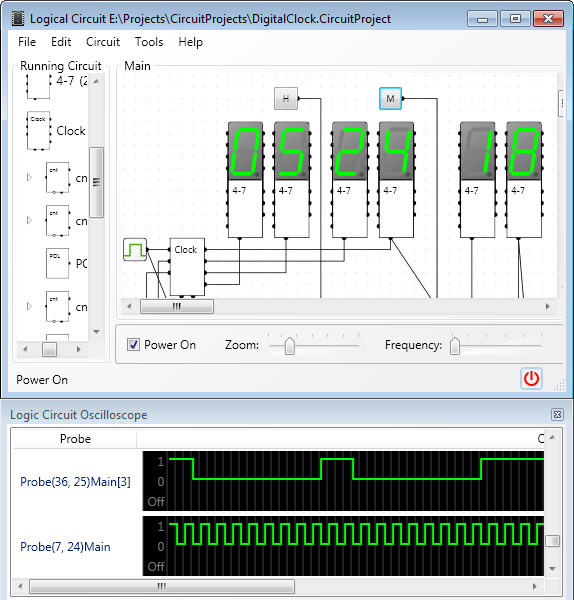
Task: Click oscilloscope horizontal scrollbar thumb
Action: [162, 586]
